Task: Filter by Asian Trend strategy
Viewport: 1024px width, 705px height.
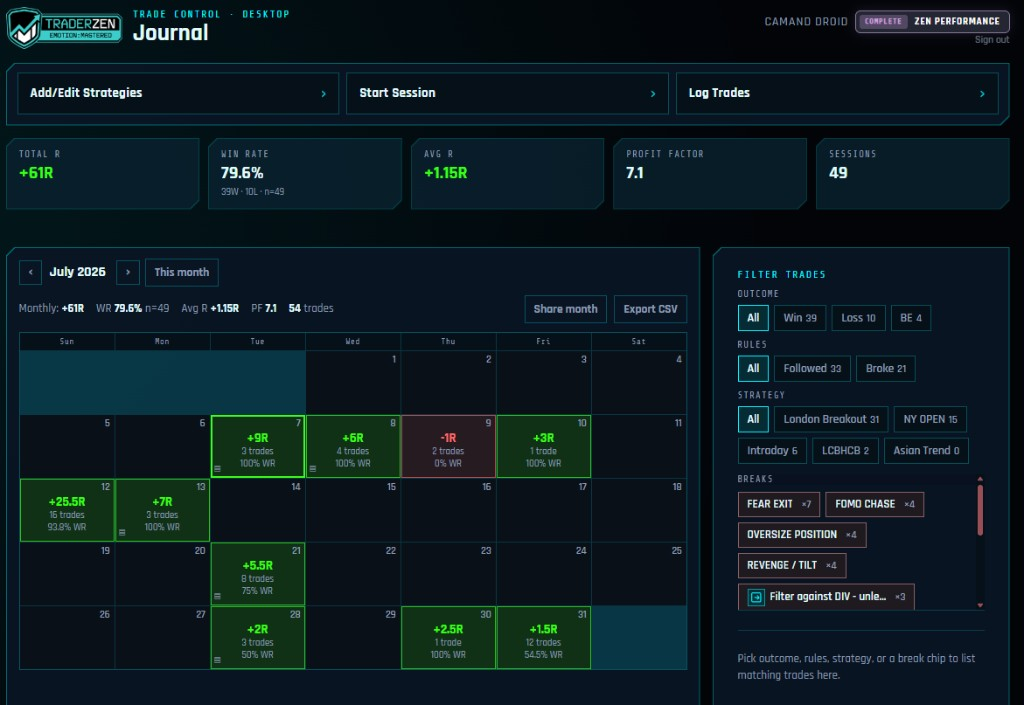Action: [x=926, y=450]
